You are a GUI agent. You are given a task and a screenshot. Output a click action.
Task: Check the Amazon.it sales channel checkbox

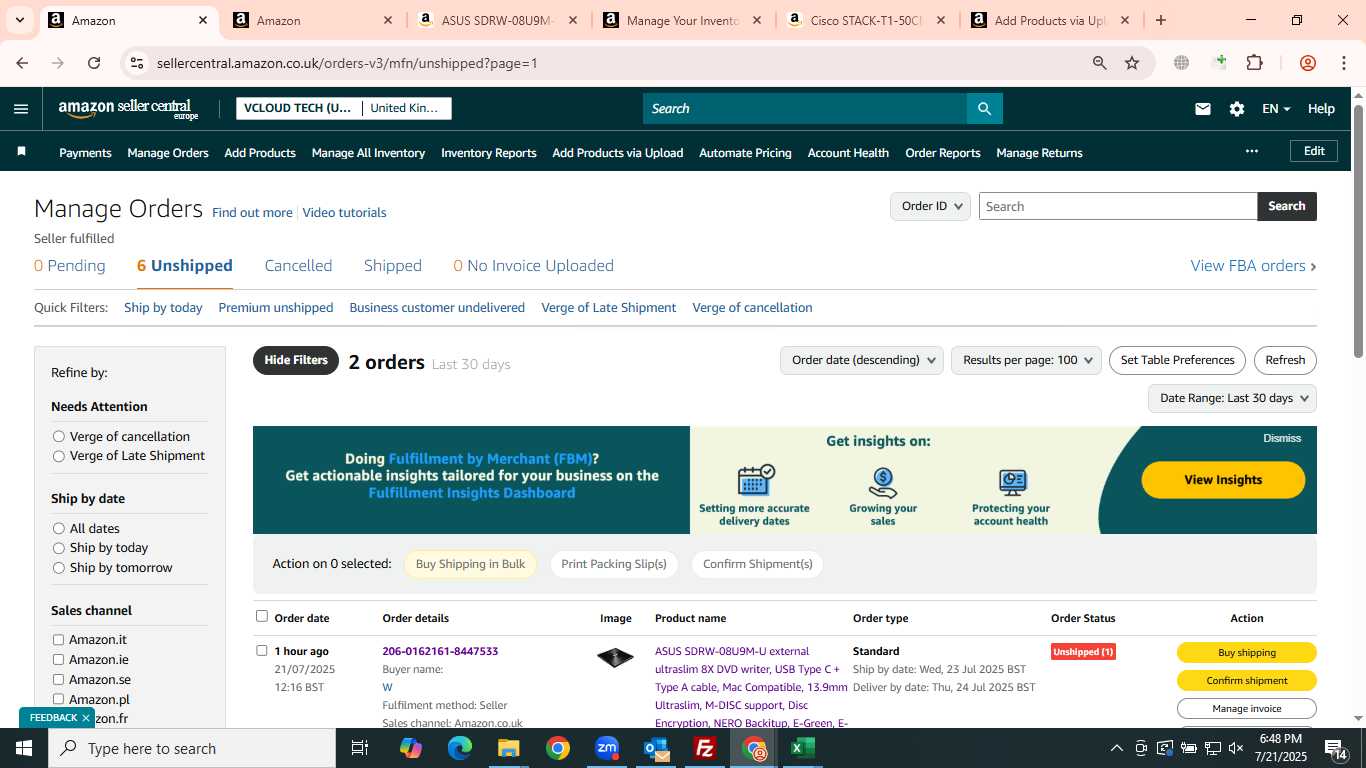58,640
